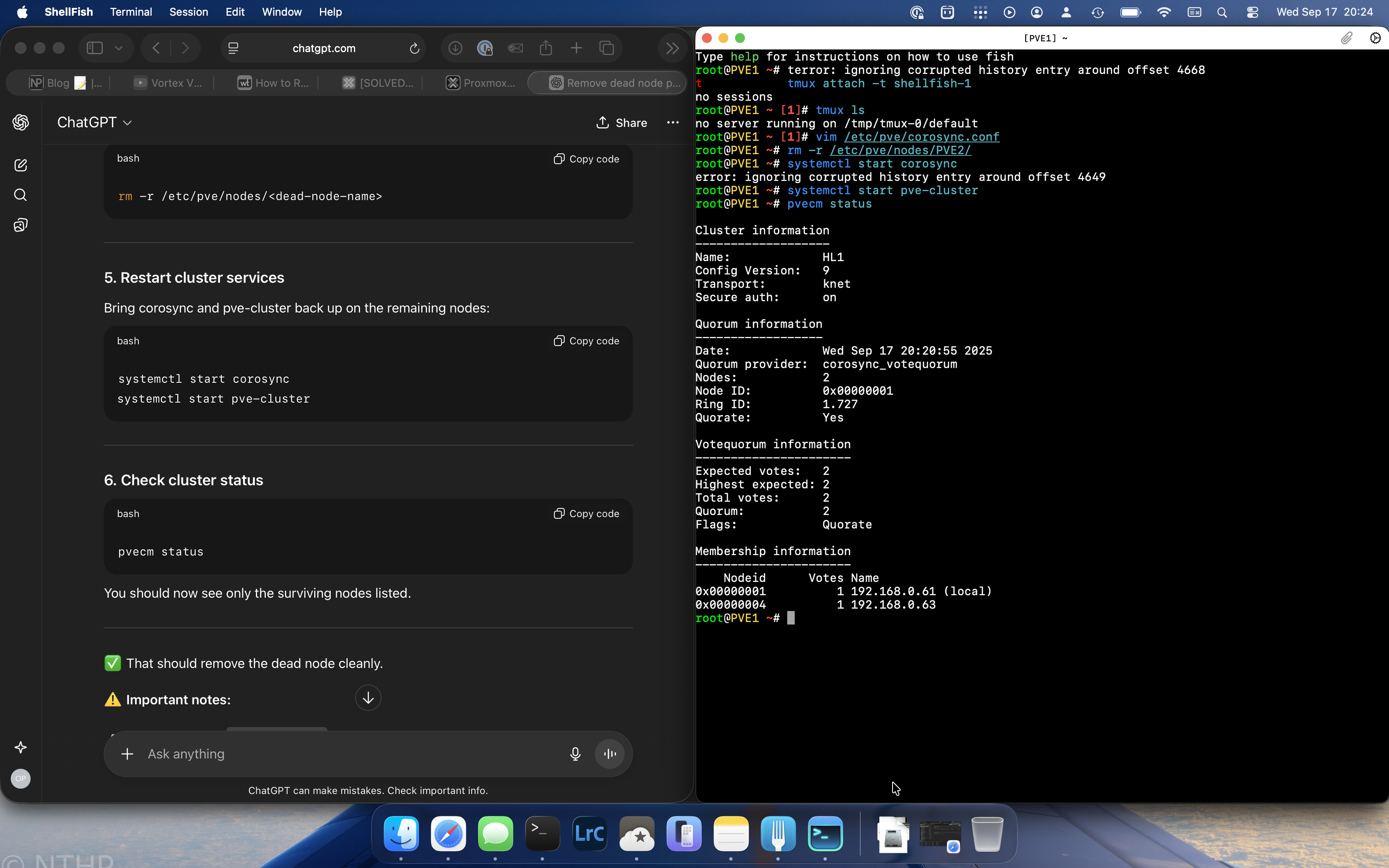Screen dimensions: 1389x868
Task: Open the sidebar tab group chevron
Action: point(119,48)
